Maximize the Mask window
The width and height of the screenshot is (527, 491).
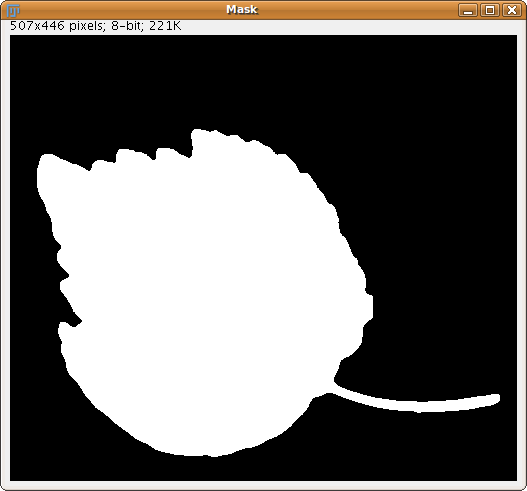point(490,10)
